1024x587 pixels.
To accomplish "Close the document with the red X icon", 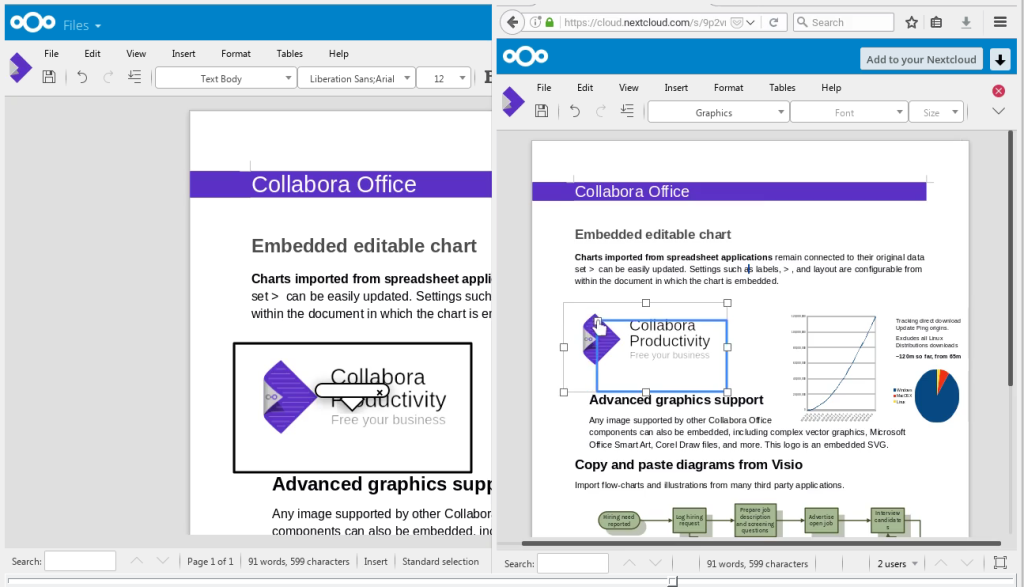I will tap(998, 91).
